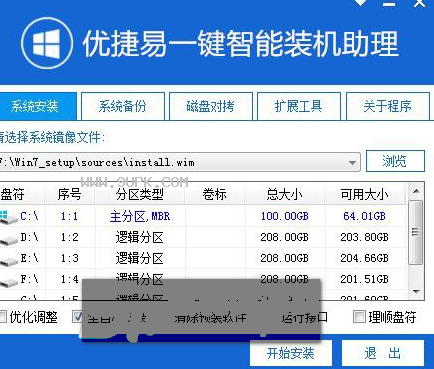
Task: Switch to the 系统安装 tab
Action: [37, 106]
